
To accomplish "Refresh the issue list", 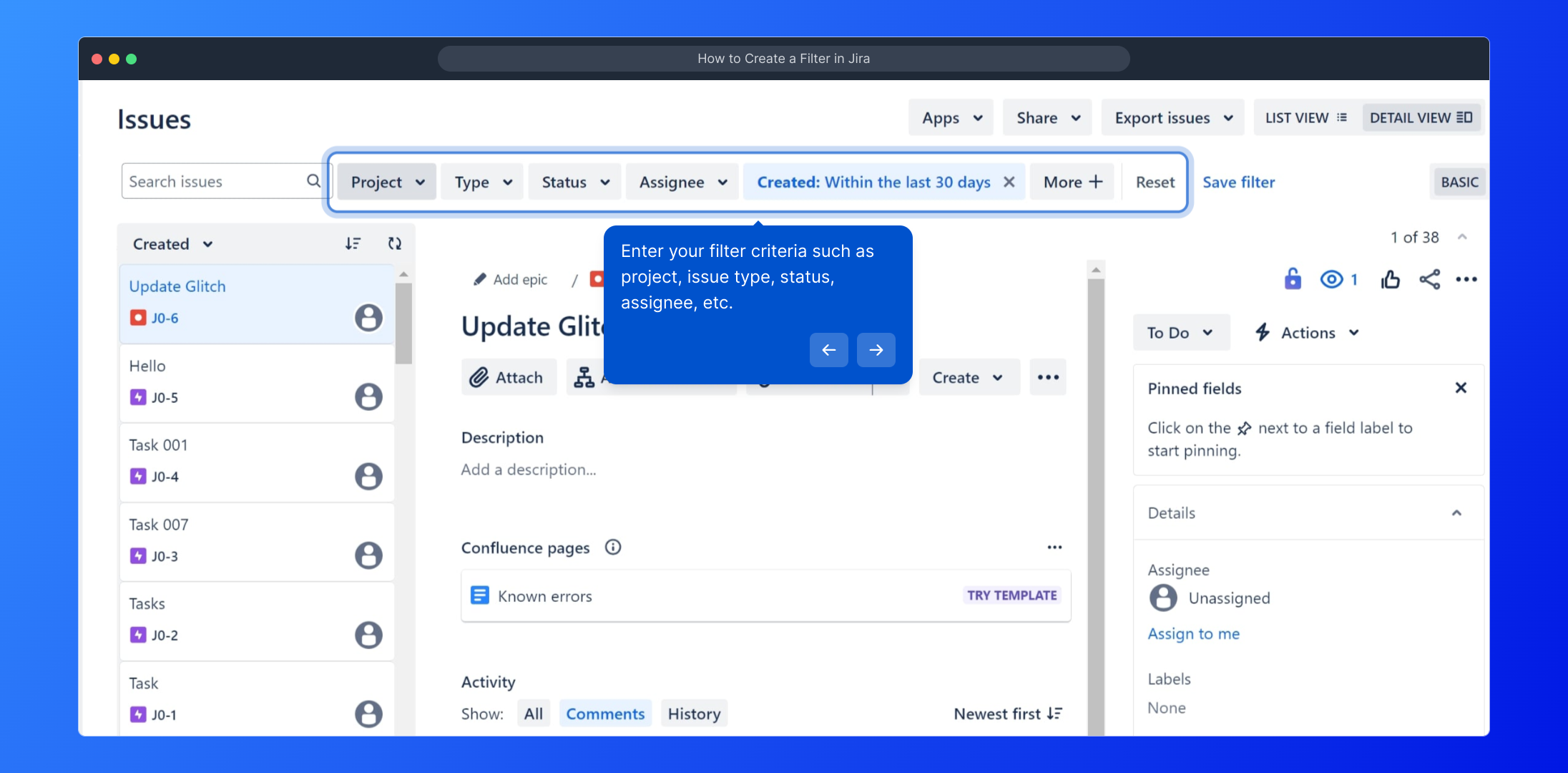I will 394,244.
